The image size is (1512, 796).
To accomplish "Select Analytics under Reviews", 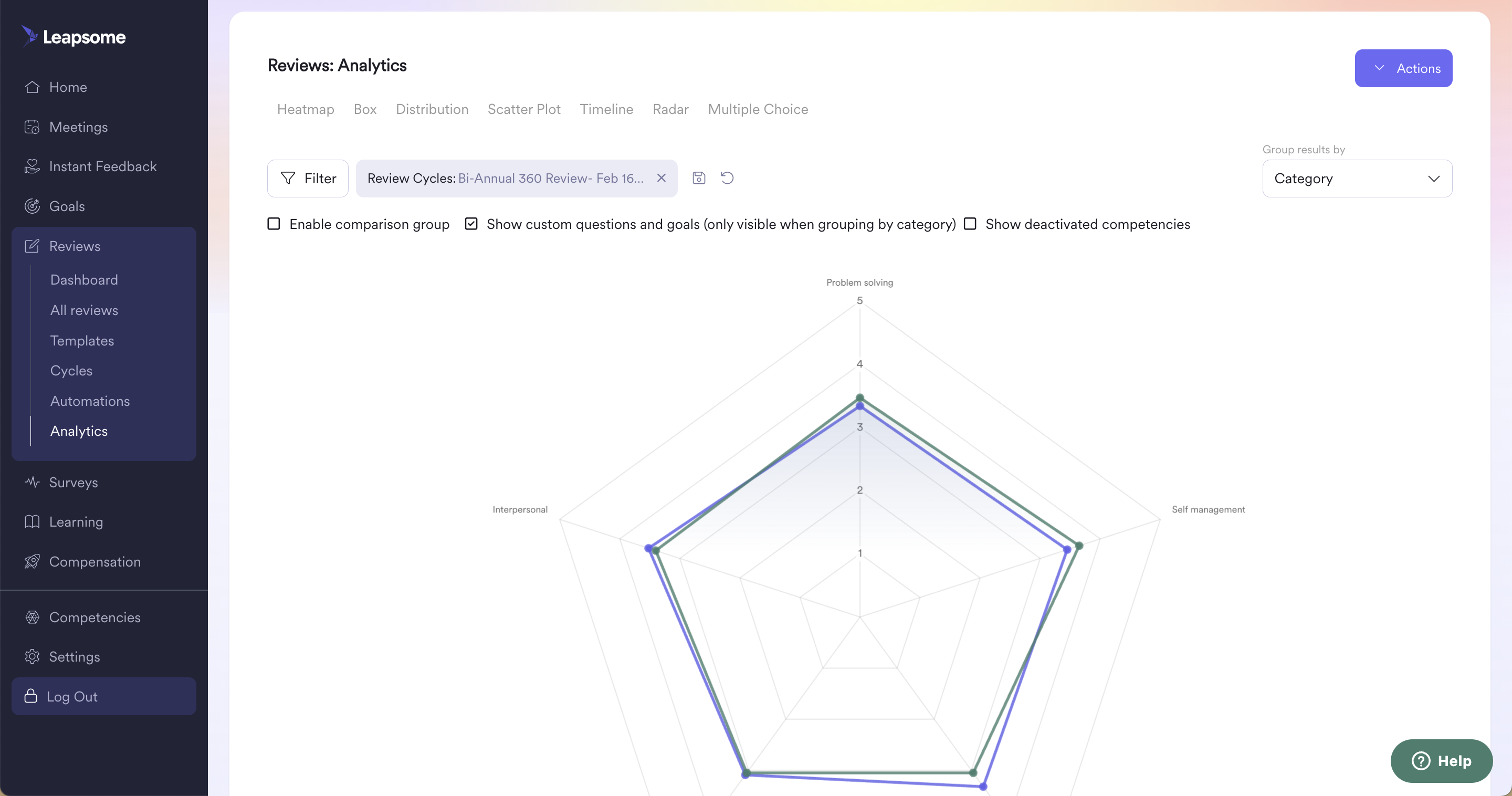I will tap(79, 431).
